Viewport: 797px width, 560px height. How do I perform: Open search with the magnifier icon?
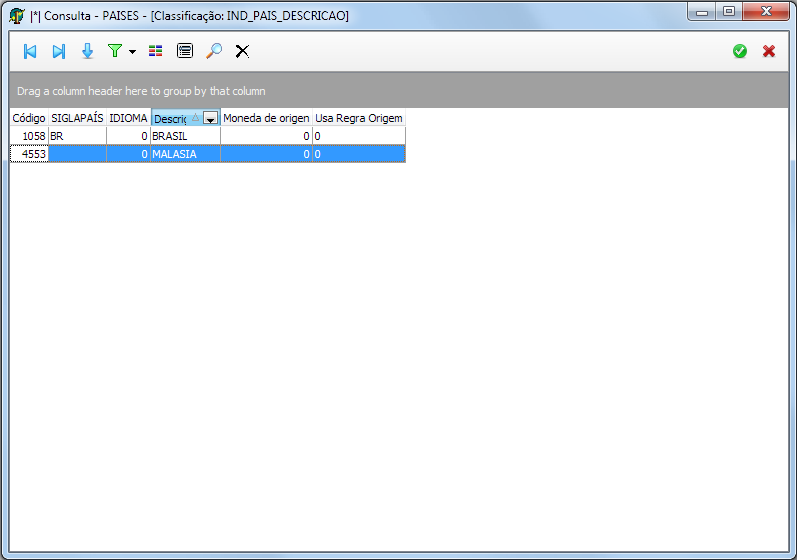click(213, 51)
